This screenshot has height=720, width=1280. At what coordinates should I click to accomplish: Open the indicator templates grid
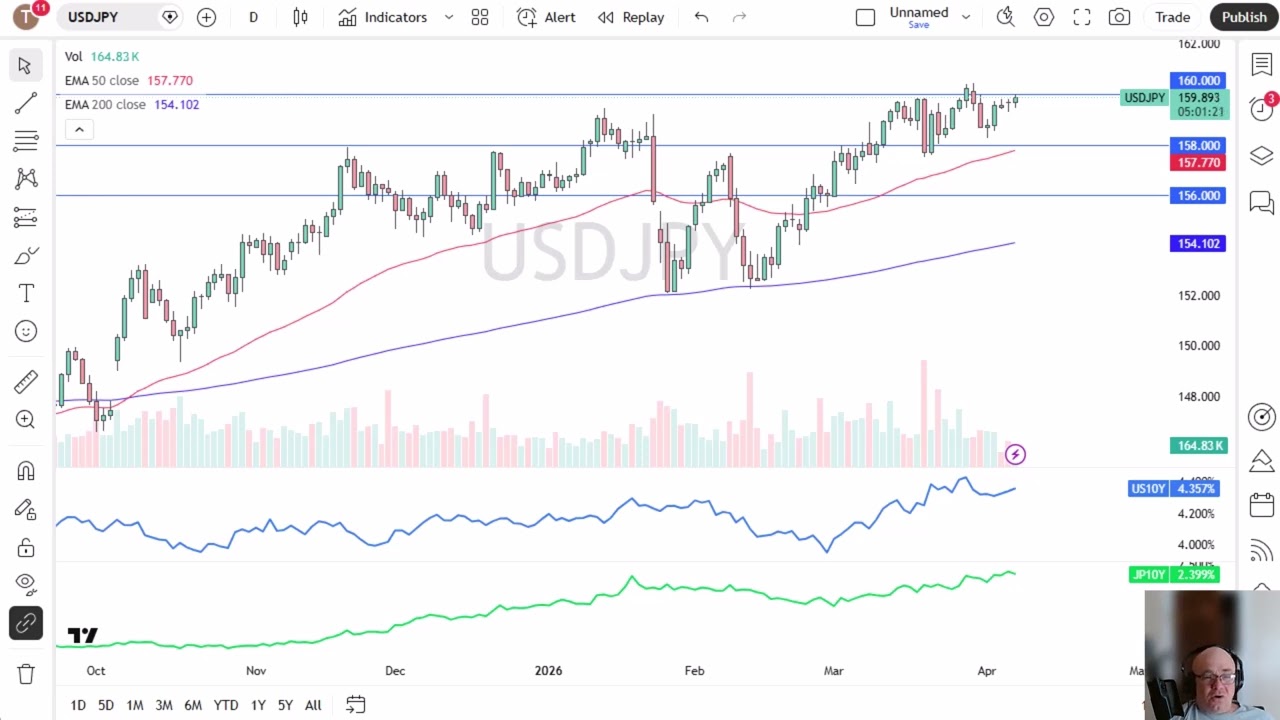(480, 17)
